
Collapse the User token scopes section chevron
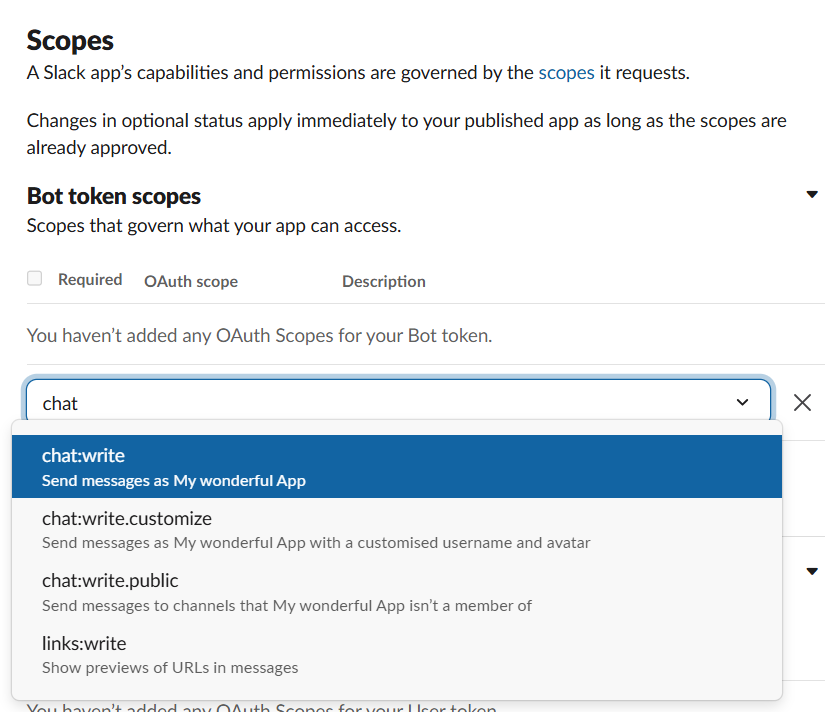click(812, 571)
